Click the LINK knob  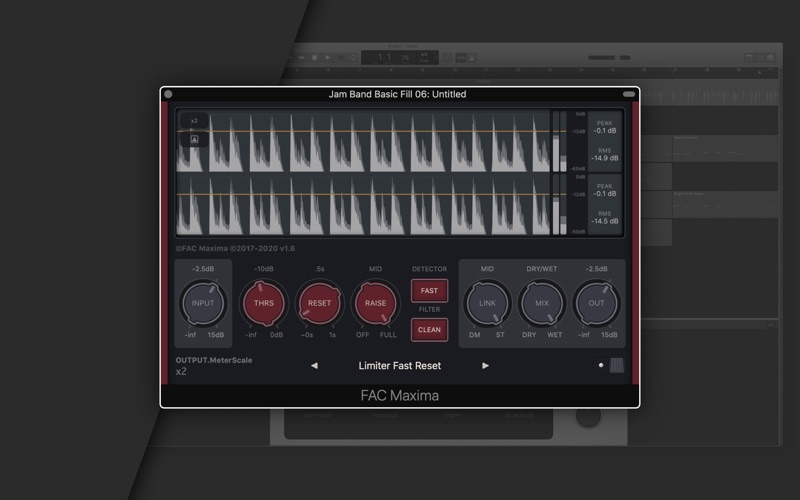pos(487,303)
